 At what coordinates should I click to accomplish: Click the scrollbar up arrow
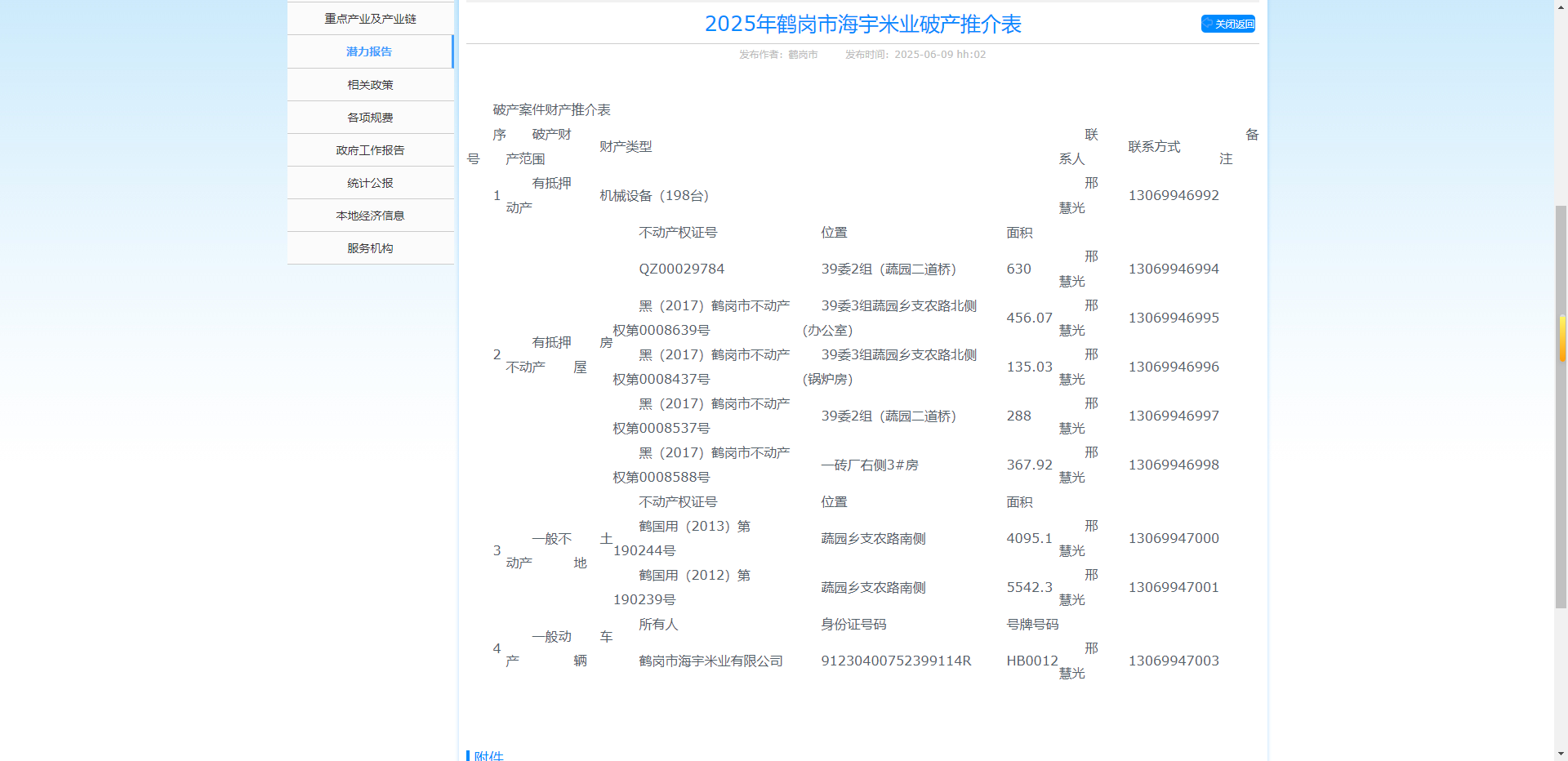(1561, 7)
